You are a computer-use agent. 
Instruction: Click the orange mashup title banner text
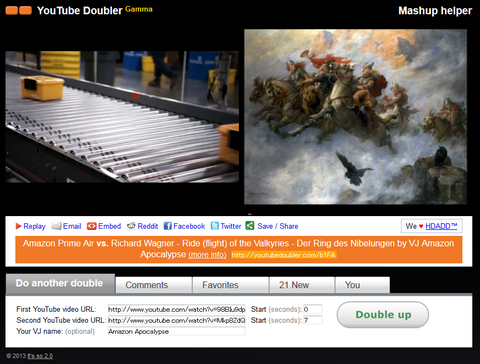[238, 249]
